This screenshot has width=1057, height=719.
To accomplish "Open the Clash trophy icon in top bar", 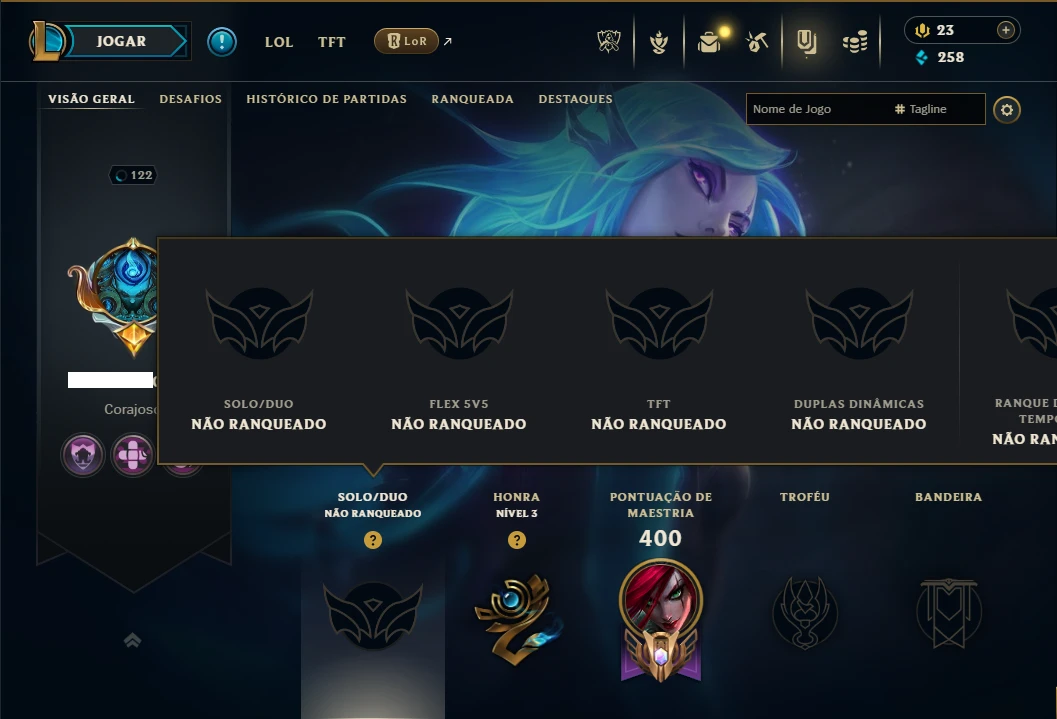I will [609, 42].
